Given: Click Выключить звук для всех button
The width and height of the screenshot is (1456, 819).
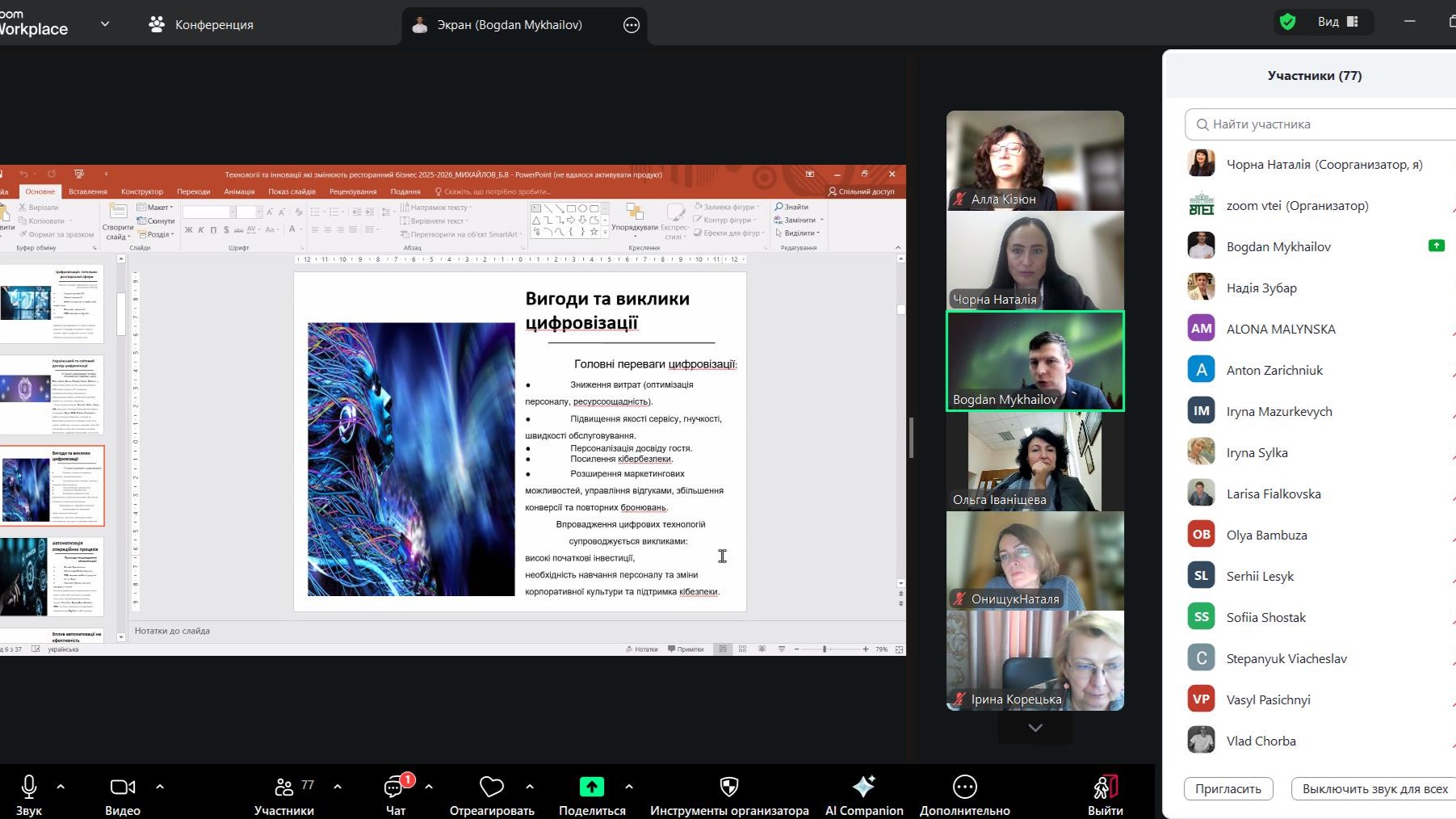Looking at the screenshot, I should (1374, 789).
